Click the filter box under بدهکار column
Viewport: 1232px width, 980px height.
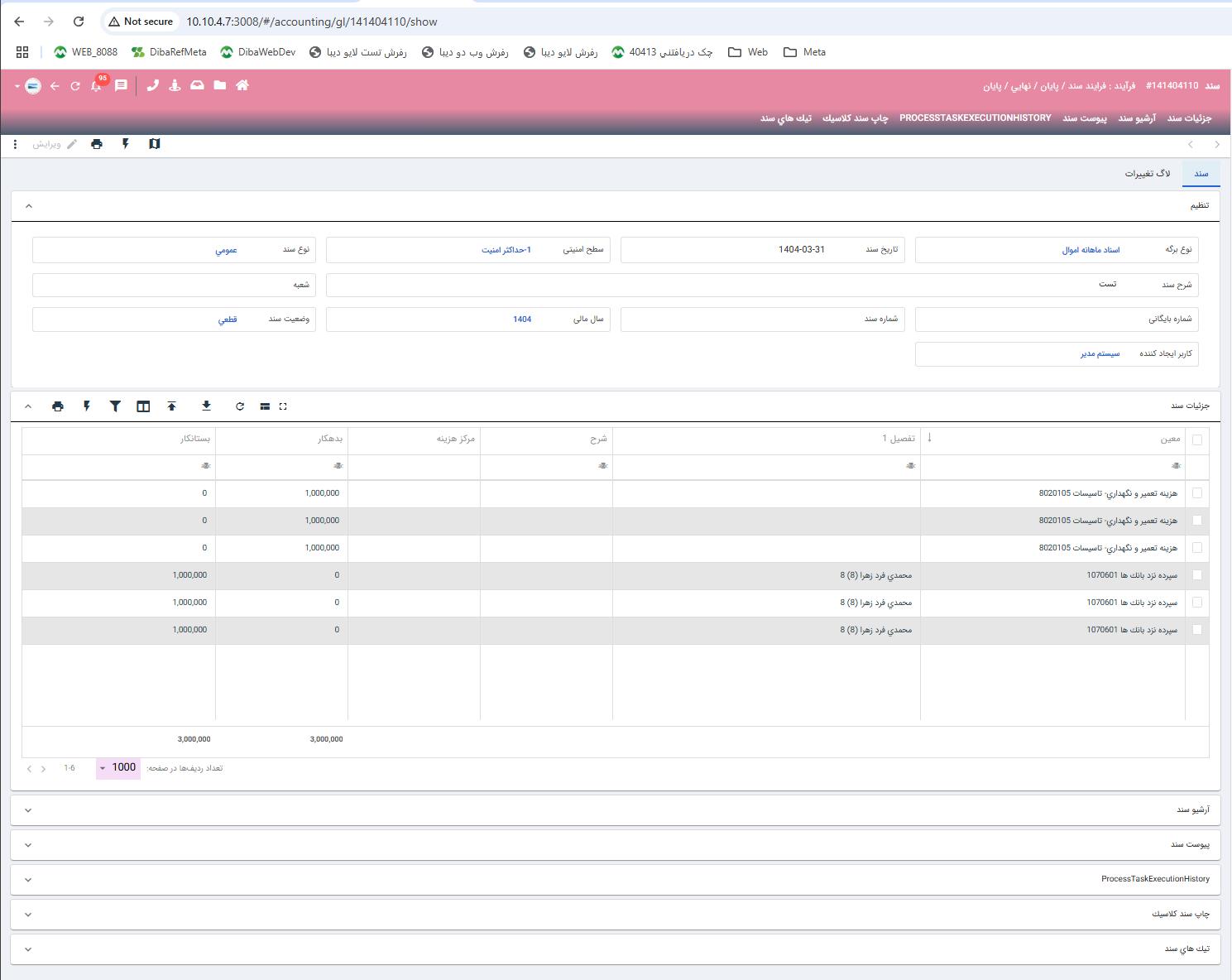pyautogui.click(x=281, y=466)
